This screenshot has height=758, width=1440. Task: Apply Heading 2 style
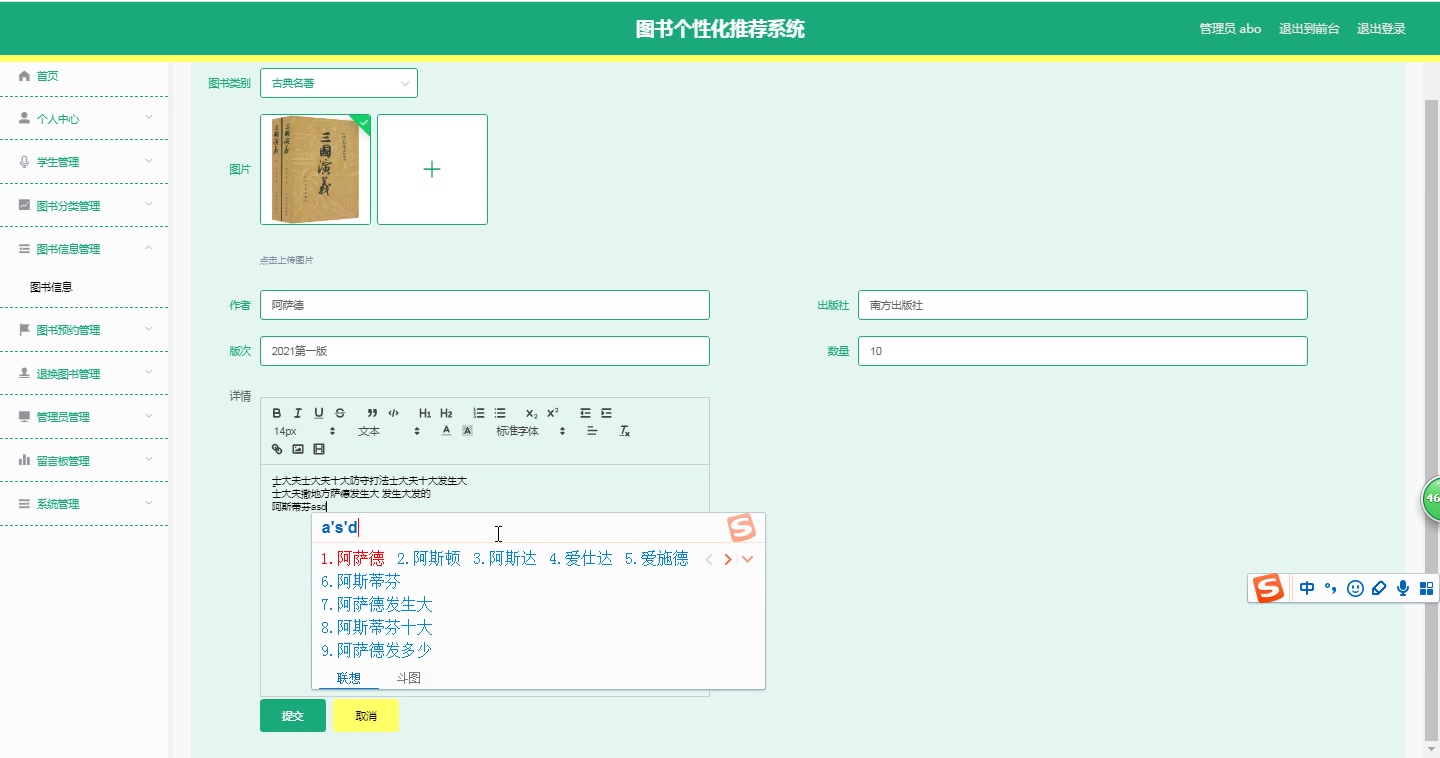pyautogui.click(x=446, y=413)
